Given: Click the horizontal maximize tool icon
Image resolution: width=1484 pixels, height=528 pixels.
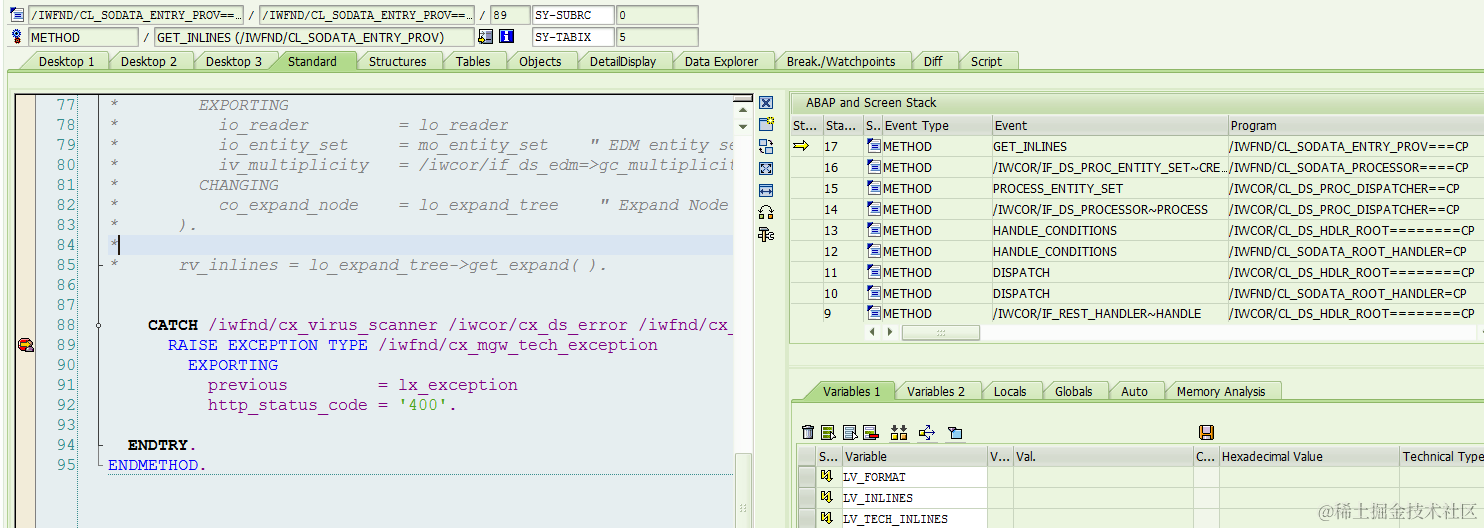Looking at the screenshot, I should [766, 190].
